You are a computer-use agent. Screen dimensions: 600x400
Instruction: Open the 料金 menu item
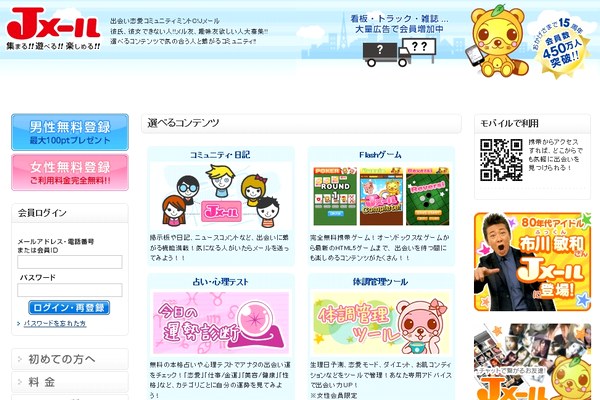(70, 382)
